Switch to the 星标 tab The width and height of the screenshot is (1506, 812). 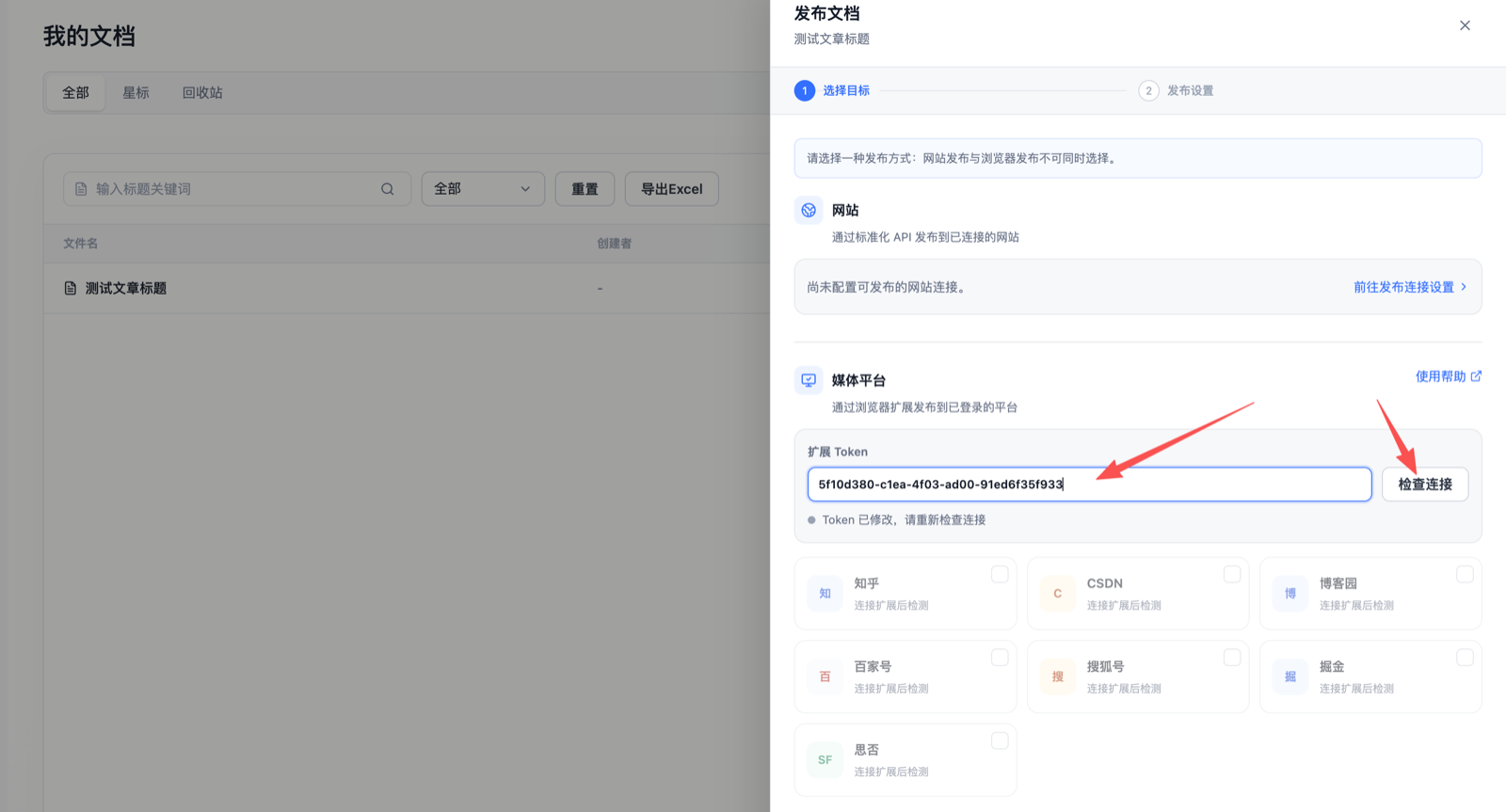coord(136,92)
